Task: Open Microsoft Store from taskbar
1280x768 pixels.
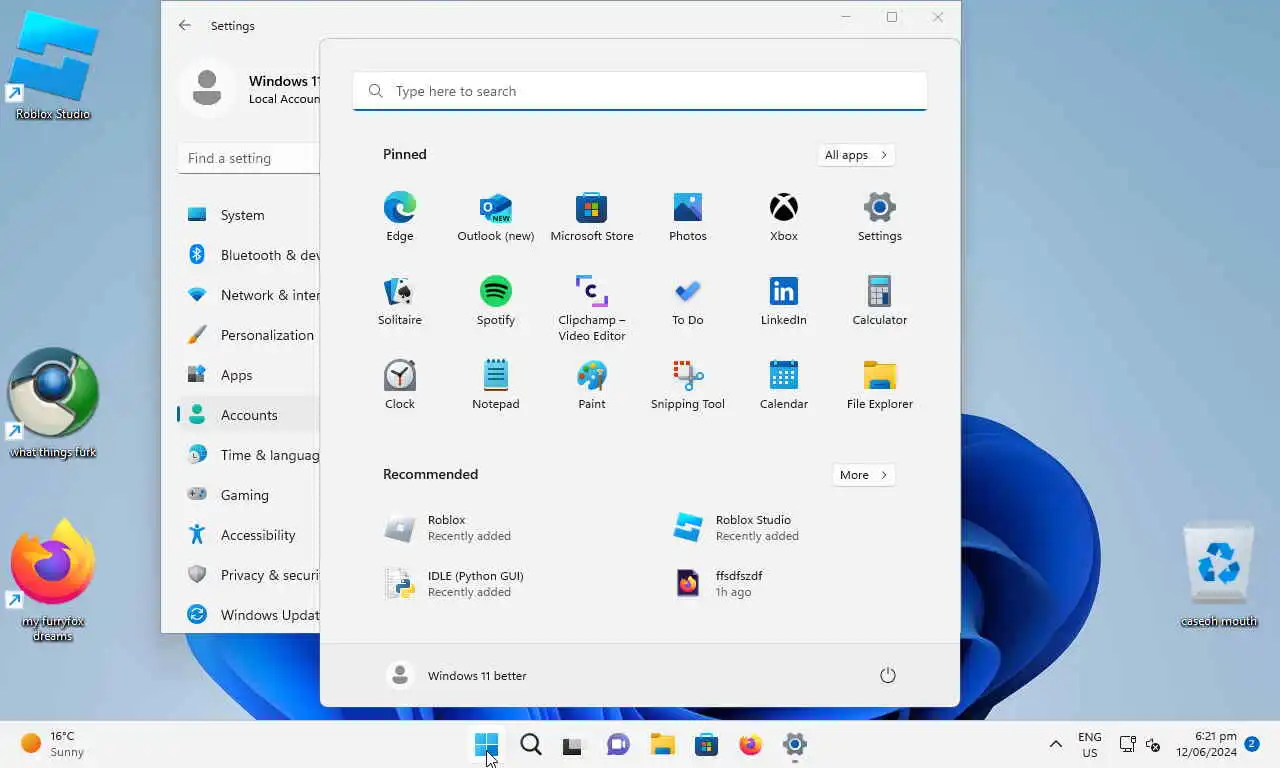Action: (x=706, y=744)
